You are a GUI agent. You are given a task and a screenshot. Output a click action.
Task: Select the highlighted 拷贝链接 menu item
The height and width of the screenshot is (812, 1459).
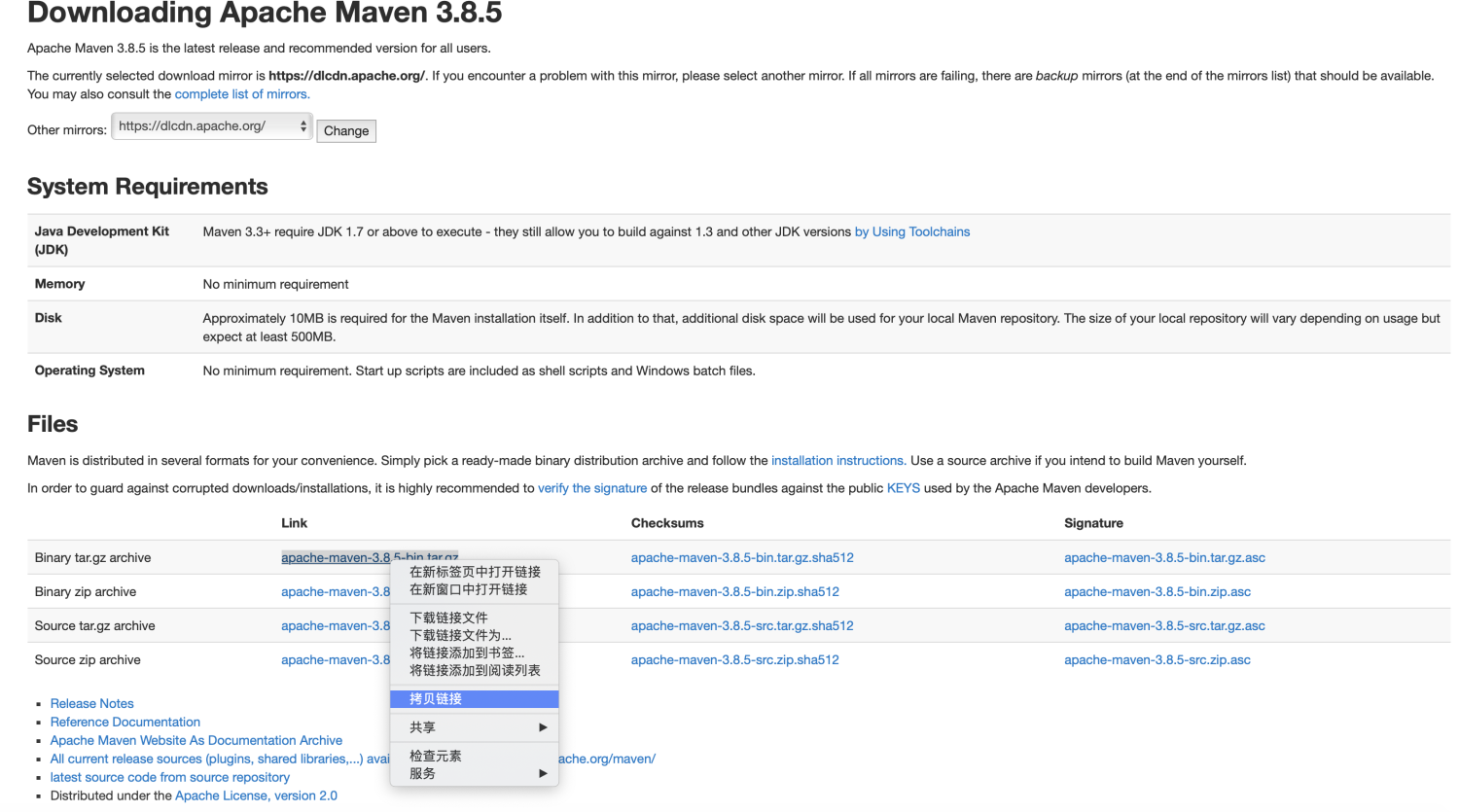[475, 699]
